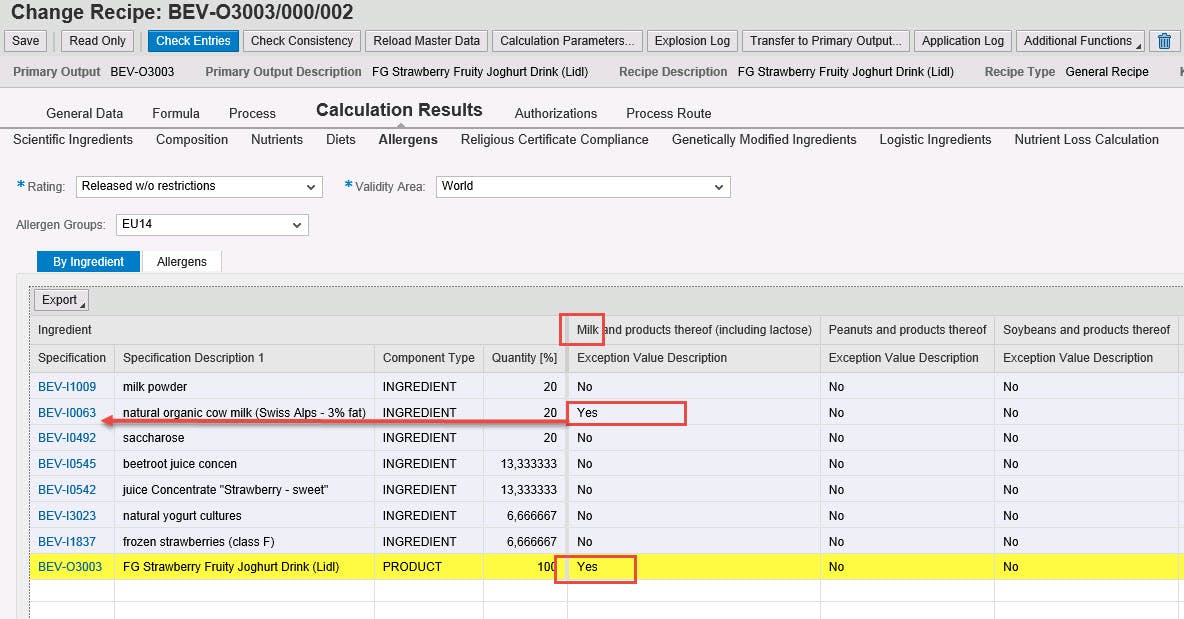Save the recipe
This screenshot has height=619, width=1184.
(26, 41)
